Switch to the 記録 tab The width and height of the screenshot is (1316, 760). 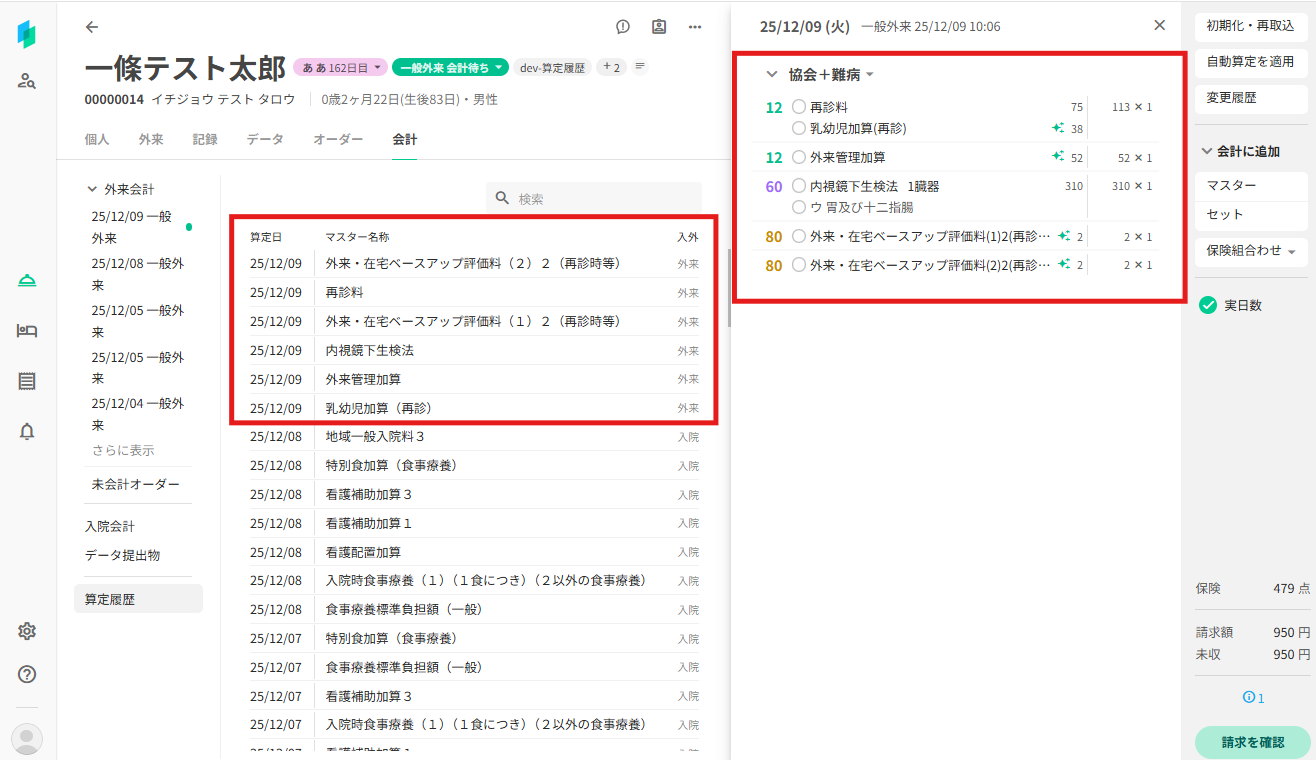tap(205, 140)
